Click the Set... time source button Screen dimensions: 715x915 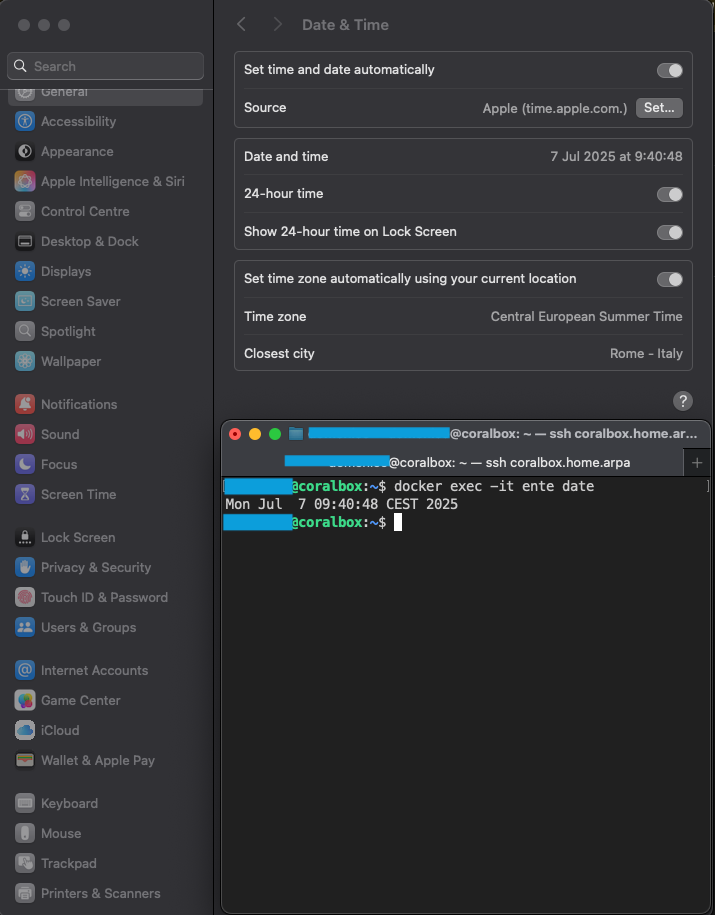(659, 108)
